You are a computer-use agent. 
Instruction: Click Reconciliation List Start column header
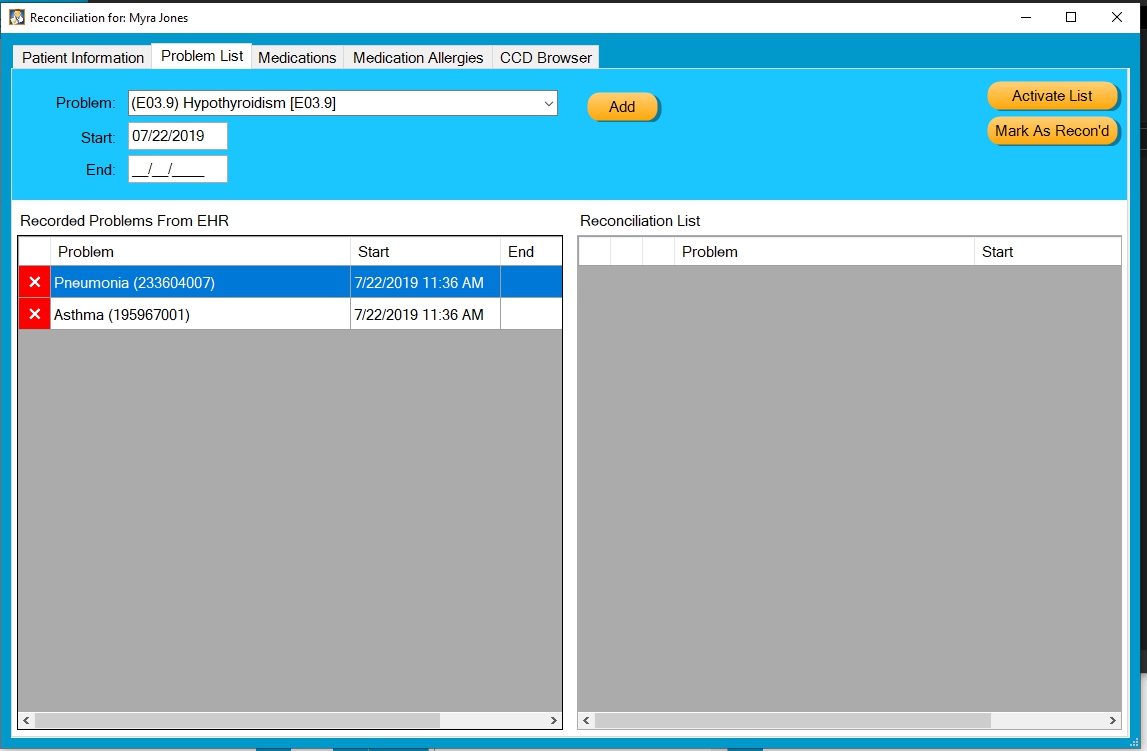1048,252
